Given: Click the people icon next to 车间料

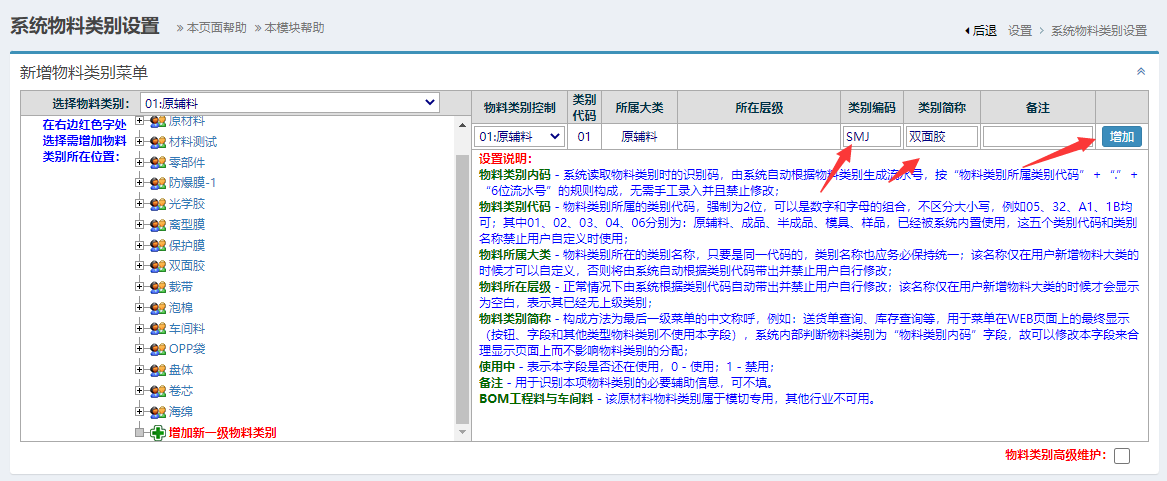Looking at the screenshot, I should (x=158, y=328).
